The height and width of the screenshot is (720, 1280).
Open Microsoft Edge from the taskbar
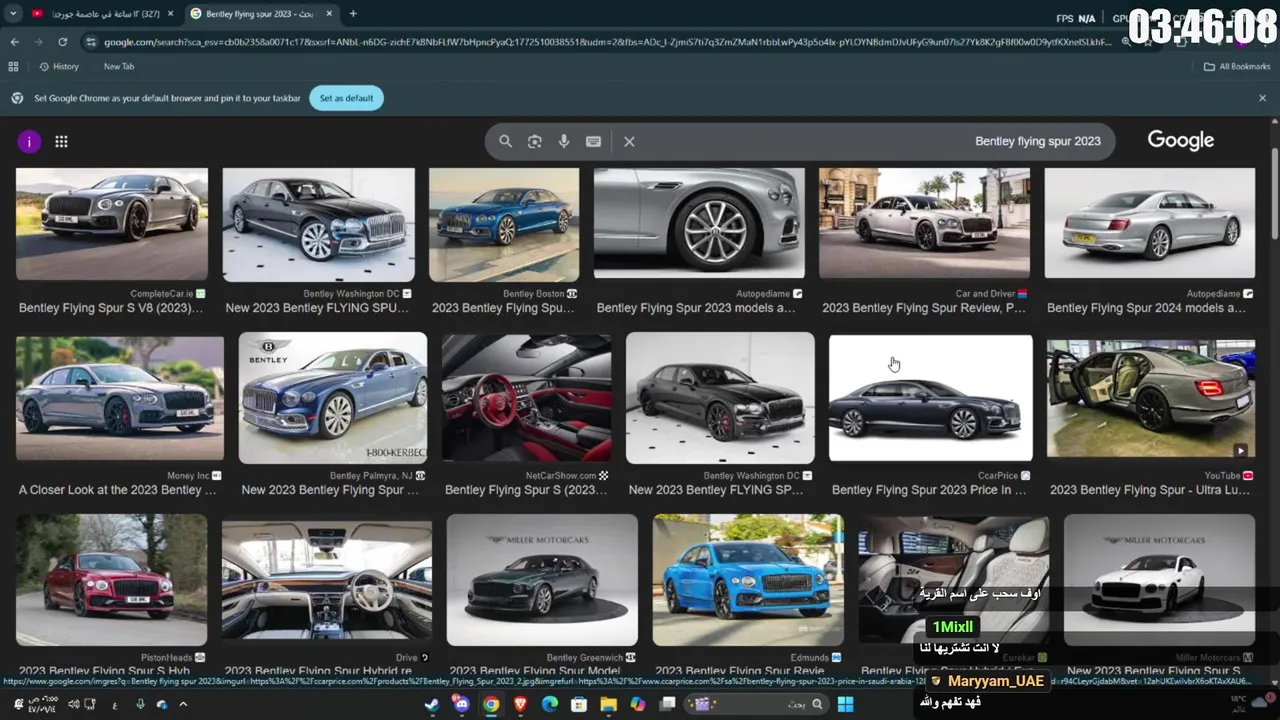click(x=549, y=704)
